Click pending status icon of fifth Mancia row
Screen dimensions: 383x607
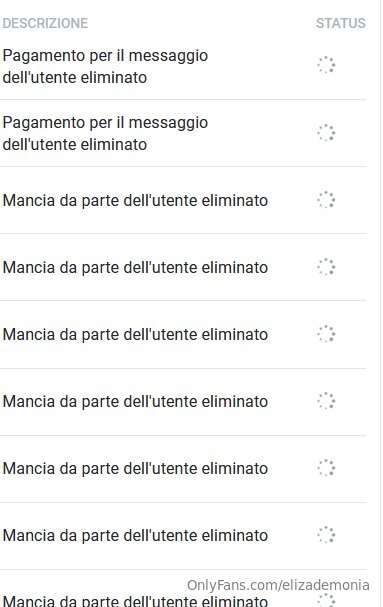click(326, 468)
